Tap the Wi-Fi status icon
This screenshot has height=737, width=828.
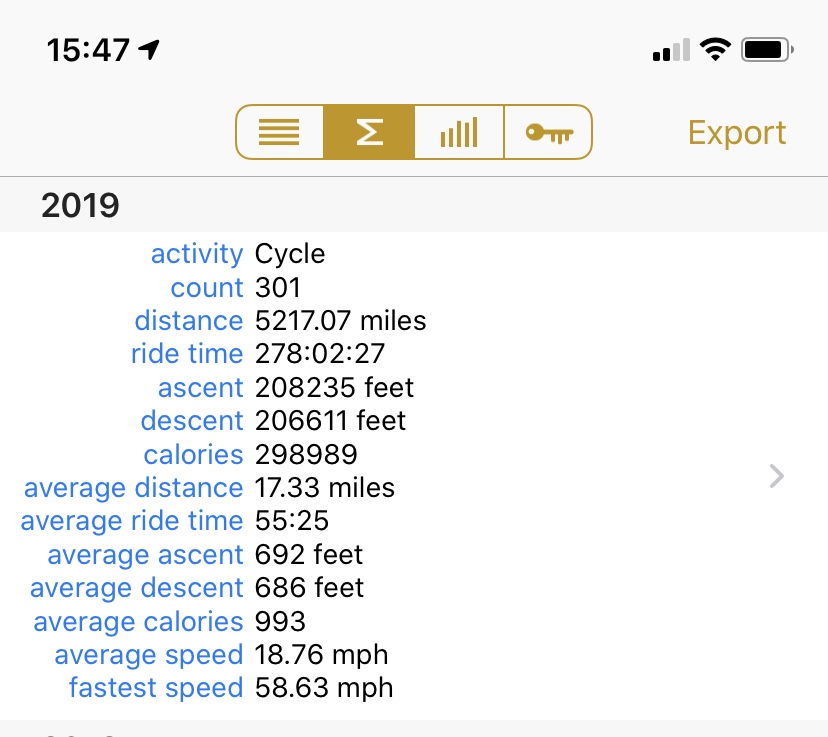[715, 49]
